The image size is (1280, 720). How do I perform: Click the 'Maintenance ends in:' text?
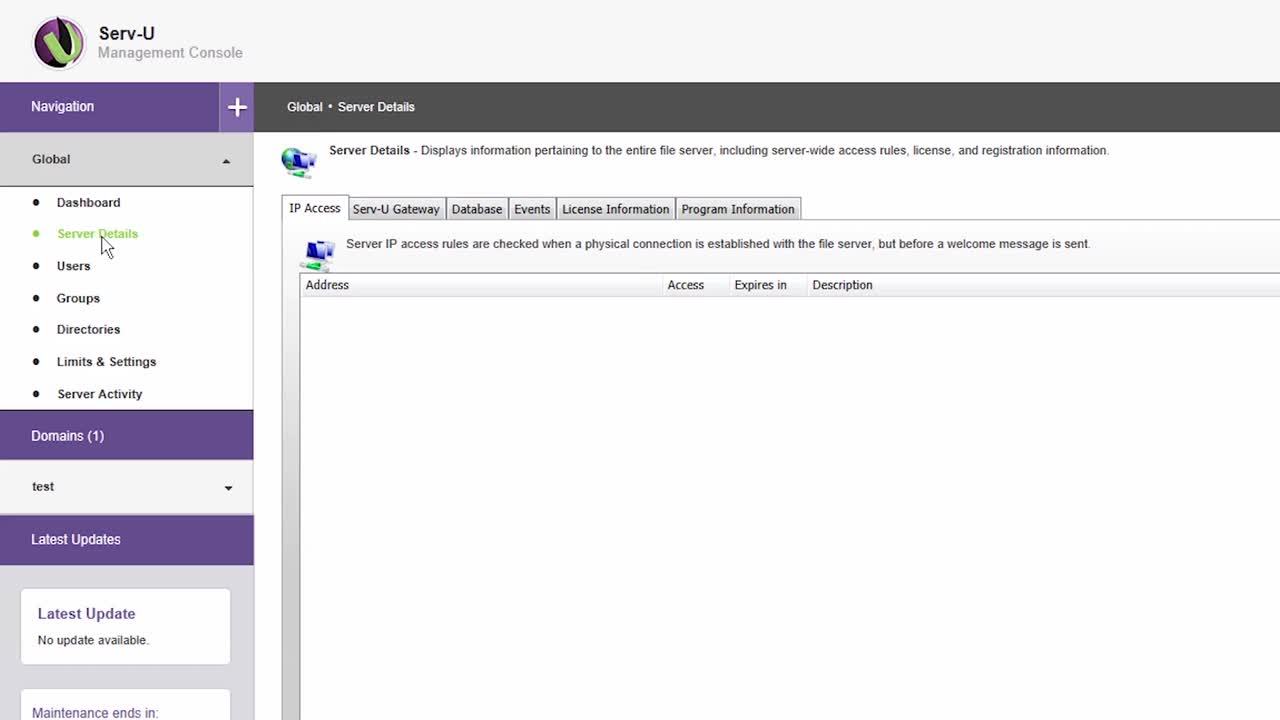tap(95, 713)
